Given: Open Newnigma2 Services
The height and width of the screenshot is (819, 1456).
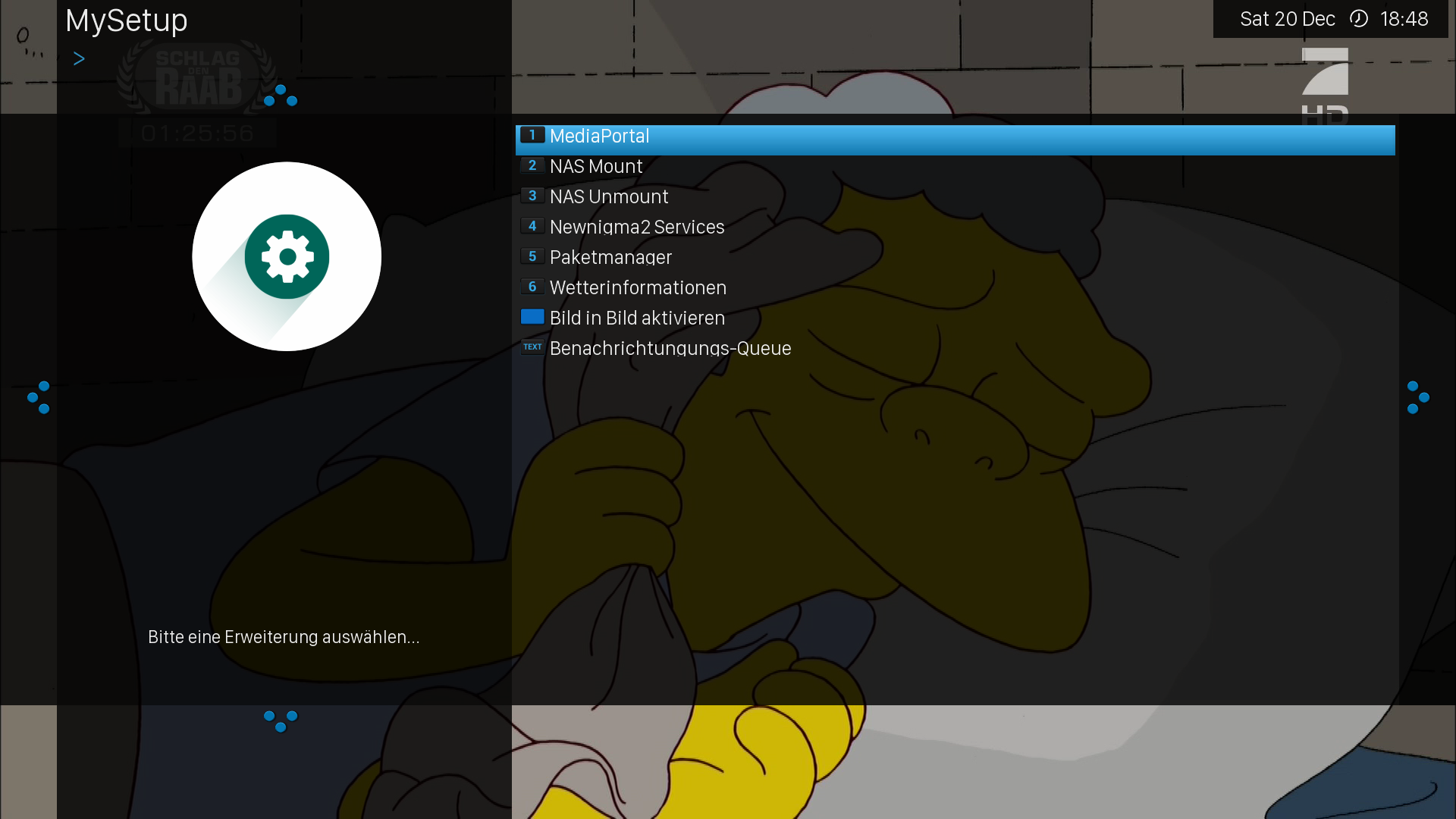Looking at the screenshot, I should tap(636, 227).
